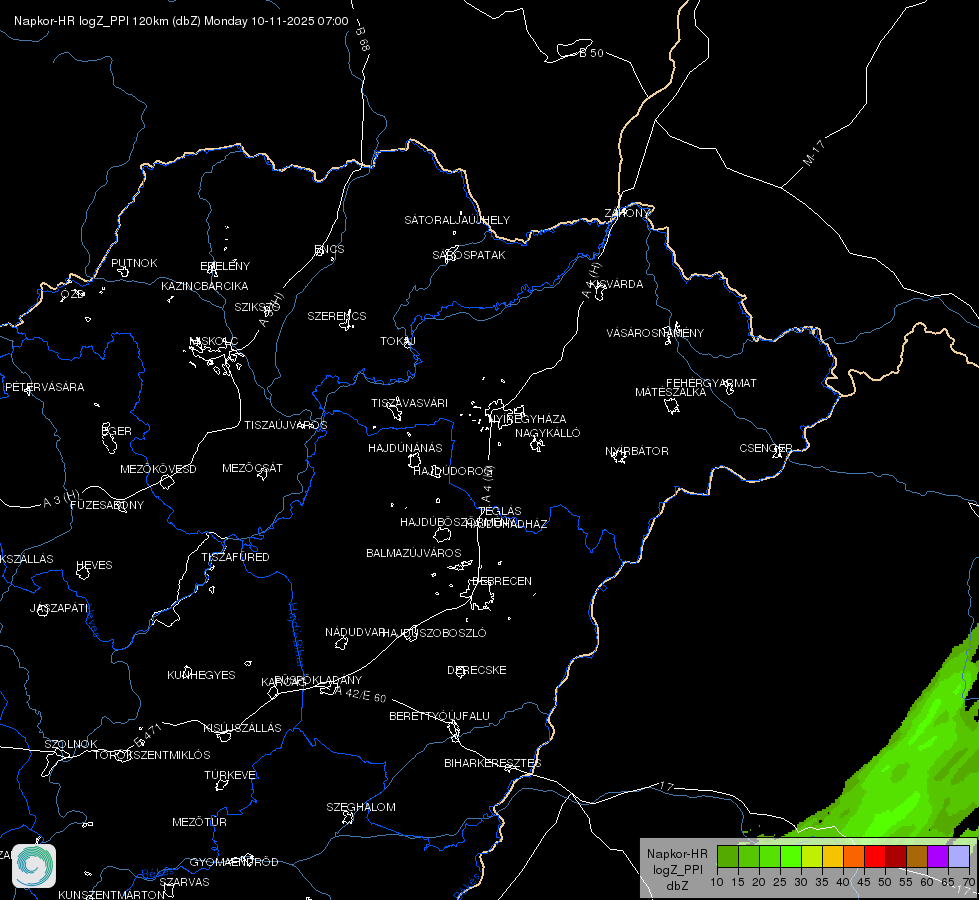Click the swirl logo icon at bottom-left
The width and height of the screenshot is (979, 900).
coord(34,866)
